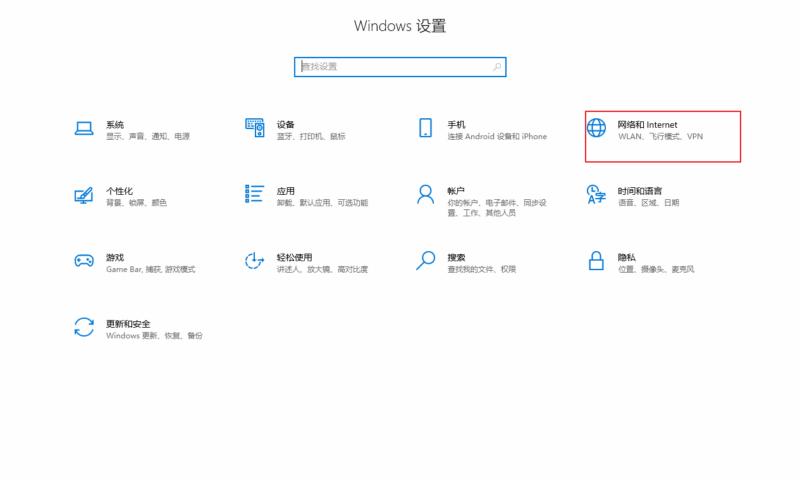Open 设备 via its keyboard-speaker icon

pos(254,128)
